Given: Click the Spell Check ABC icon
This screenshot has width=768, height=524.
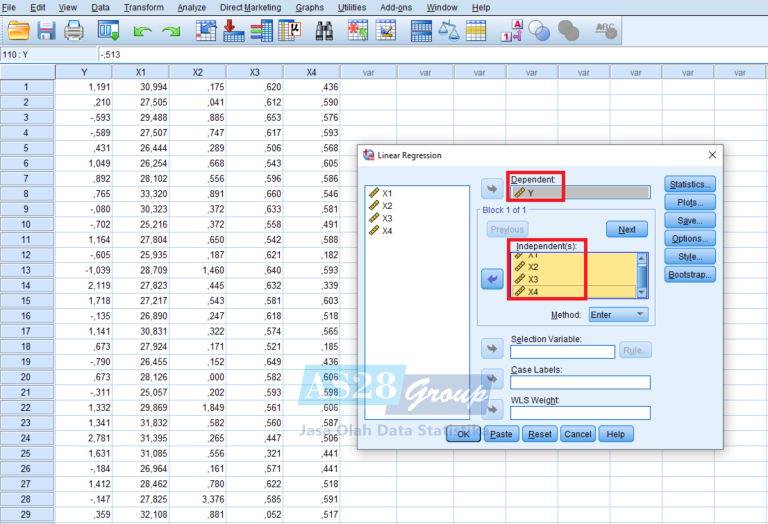Looking at the screenshot, I should coord(605,31).
